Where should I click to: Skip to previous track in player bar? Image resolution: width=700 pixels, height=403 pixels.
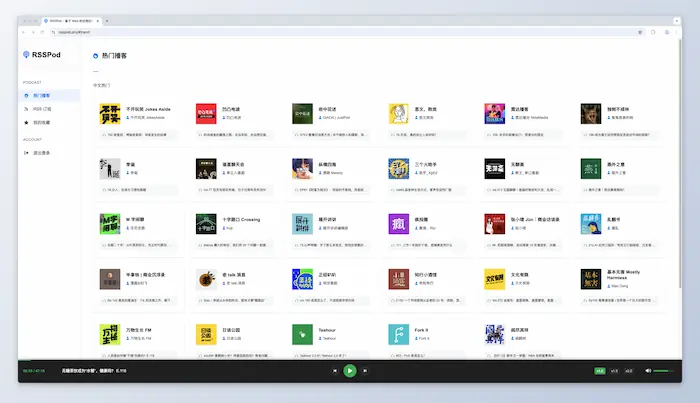335,370
